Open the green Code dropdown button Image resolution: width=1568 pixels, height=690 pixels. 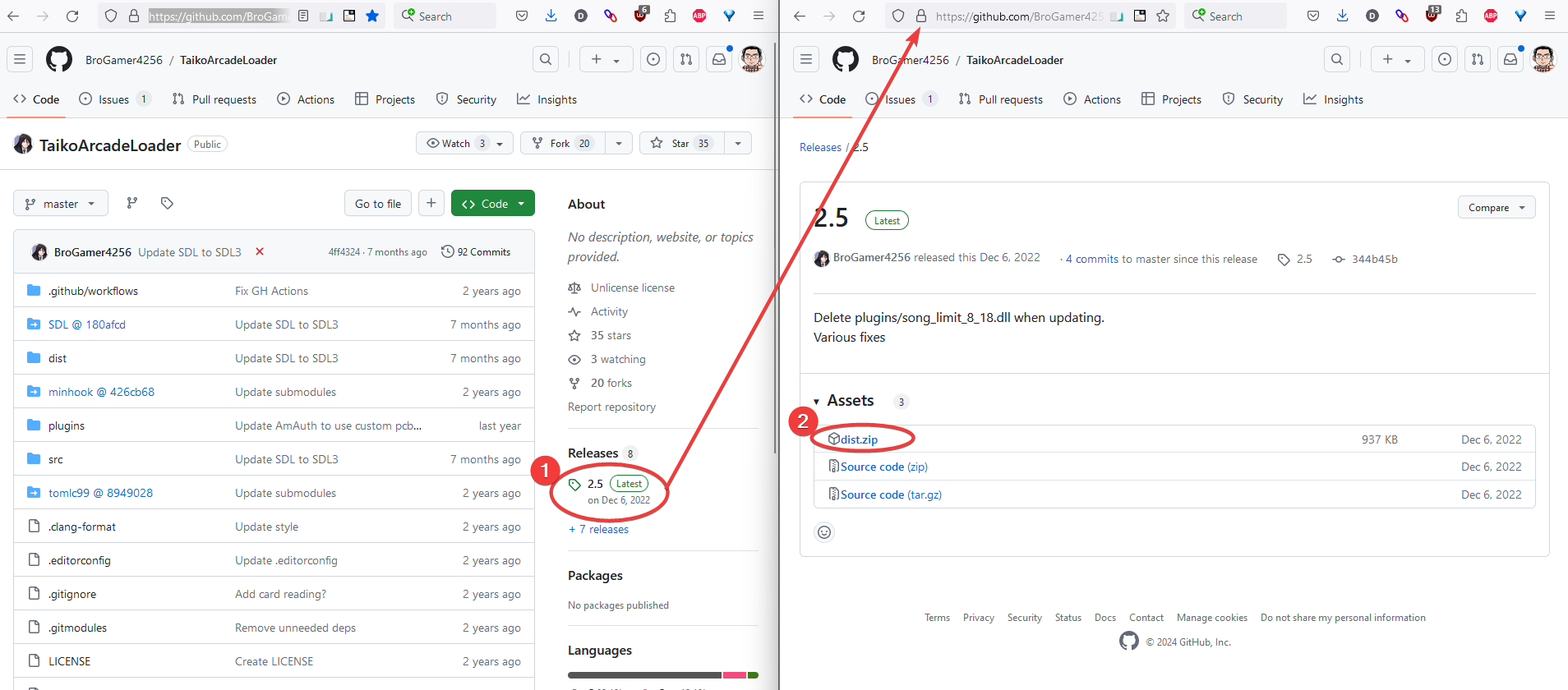click(x=493, y=203)
